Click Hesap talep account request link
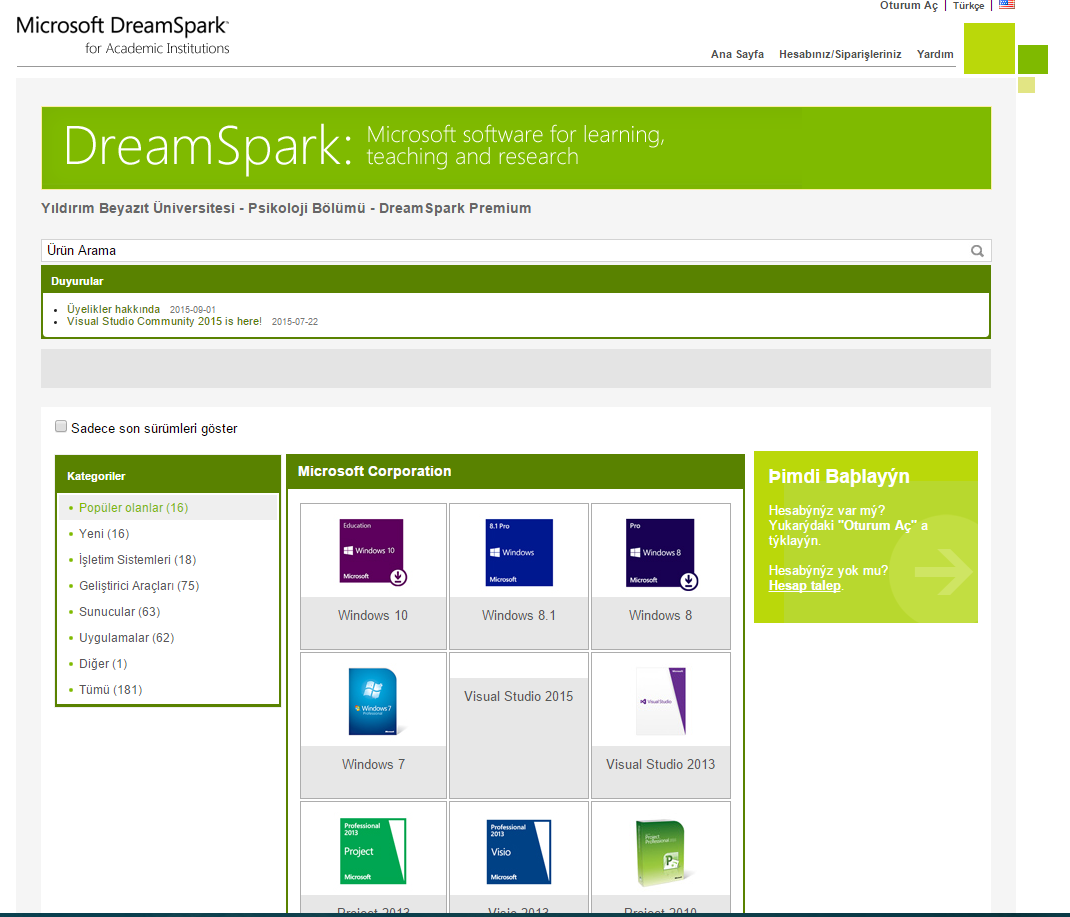 click(805, 585)
